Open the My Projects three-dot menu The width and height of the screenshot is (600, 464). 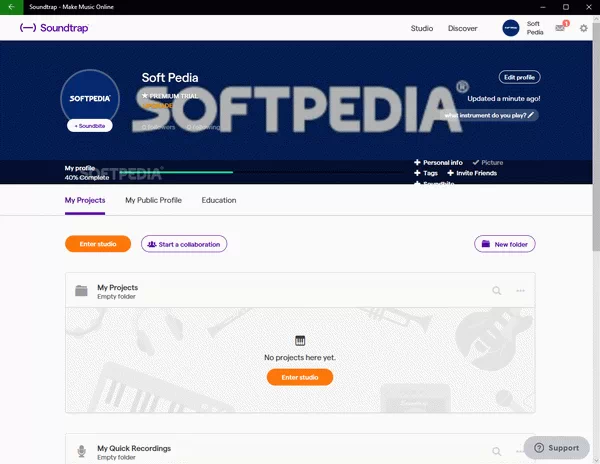tap(520, 291)
